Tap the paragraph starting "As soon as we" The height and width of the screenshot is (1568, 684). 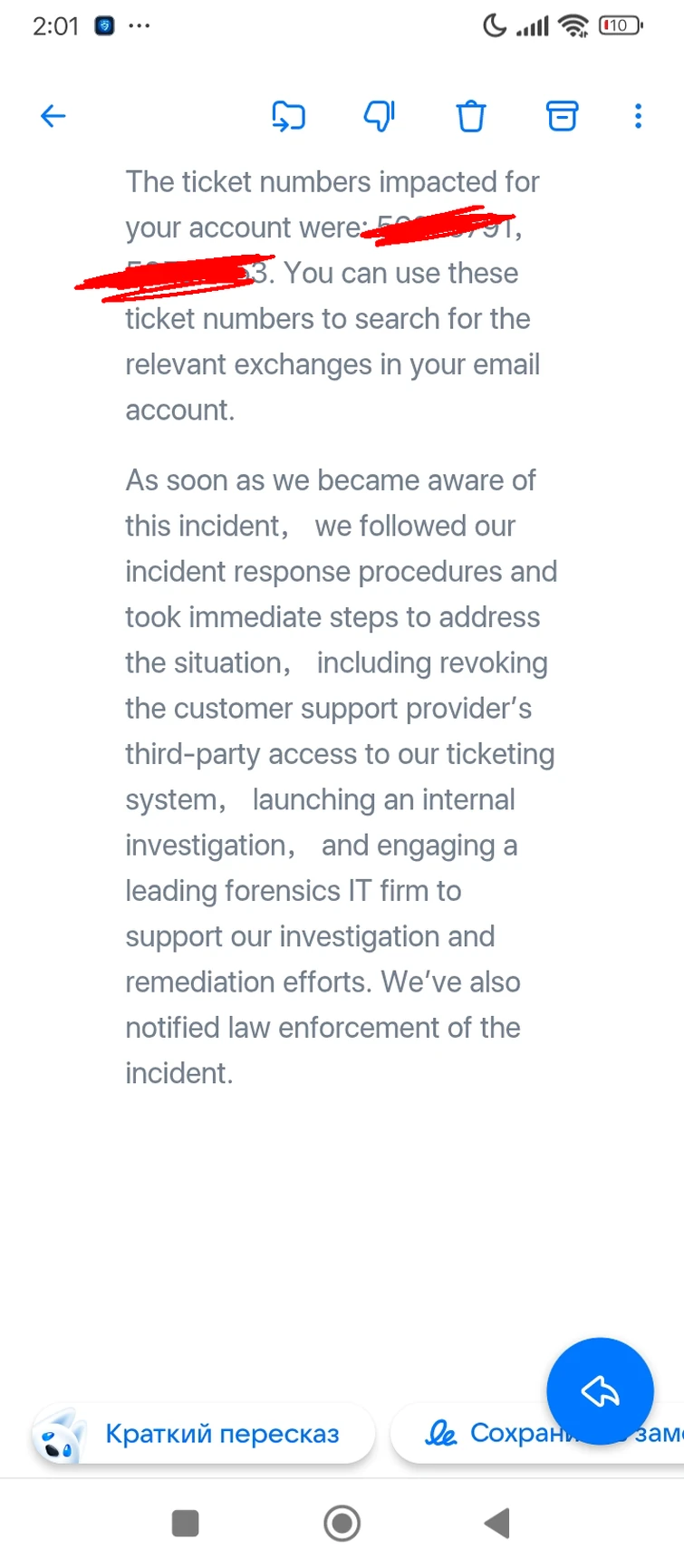tap(340, 776)
